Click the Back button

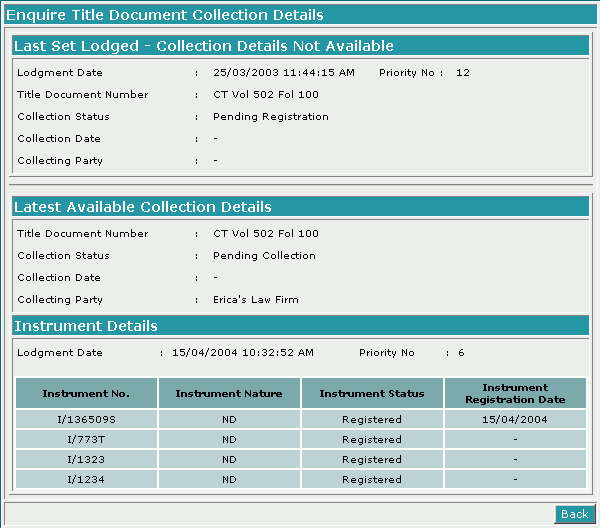[x=574, y=513]
